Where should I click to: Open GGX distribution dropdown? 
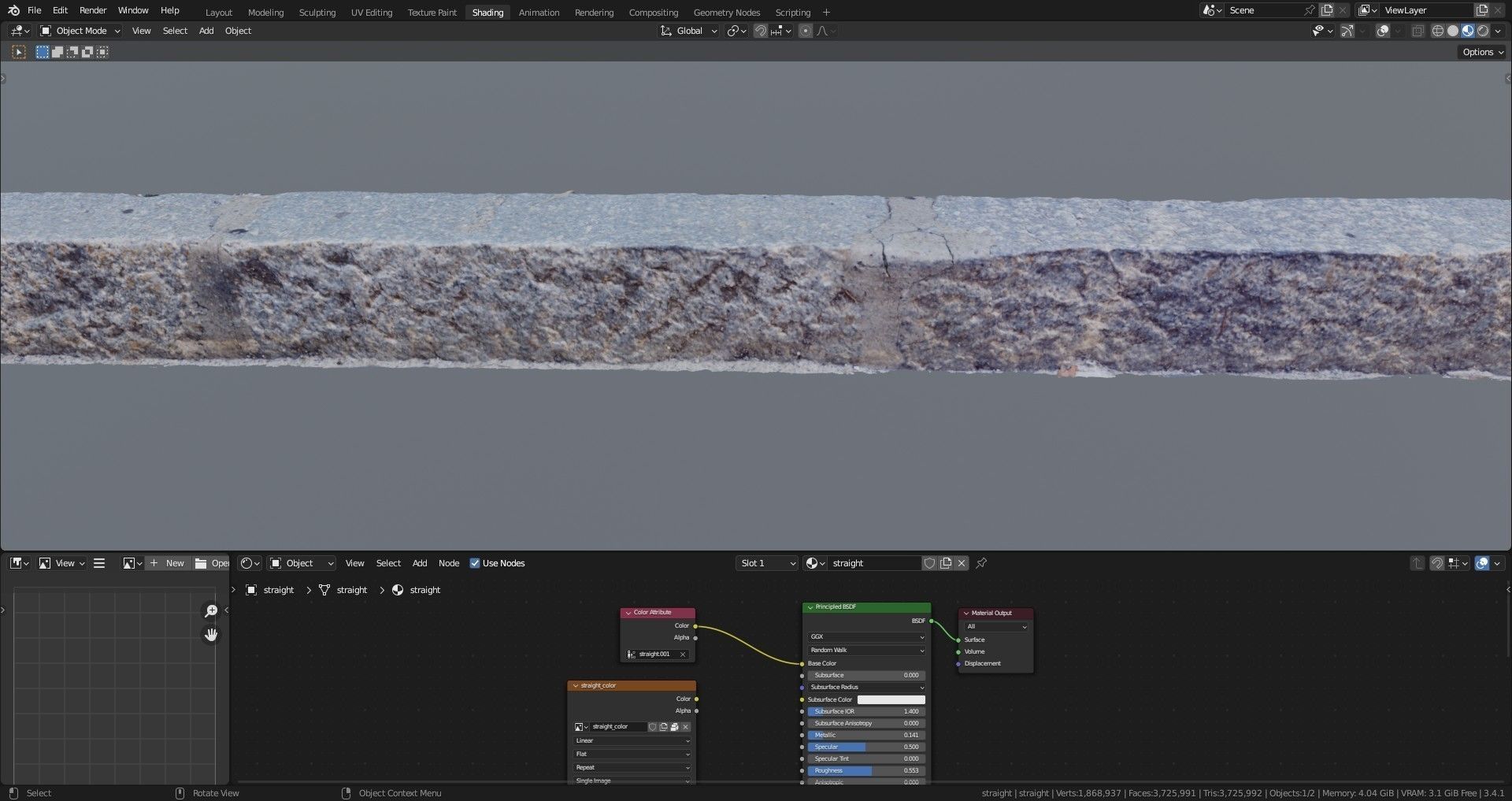(866, 637)
